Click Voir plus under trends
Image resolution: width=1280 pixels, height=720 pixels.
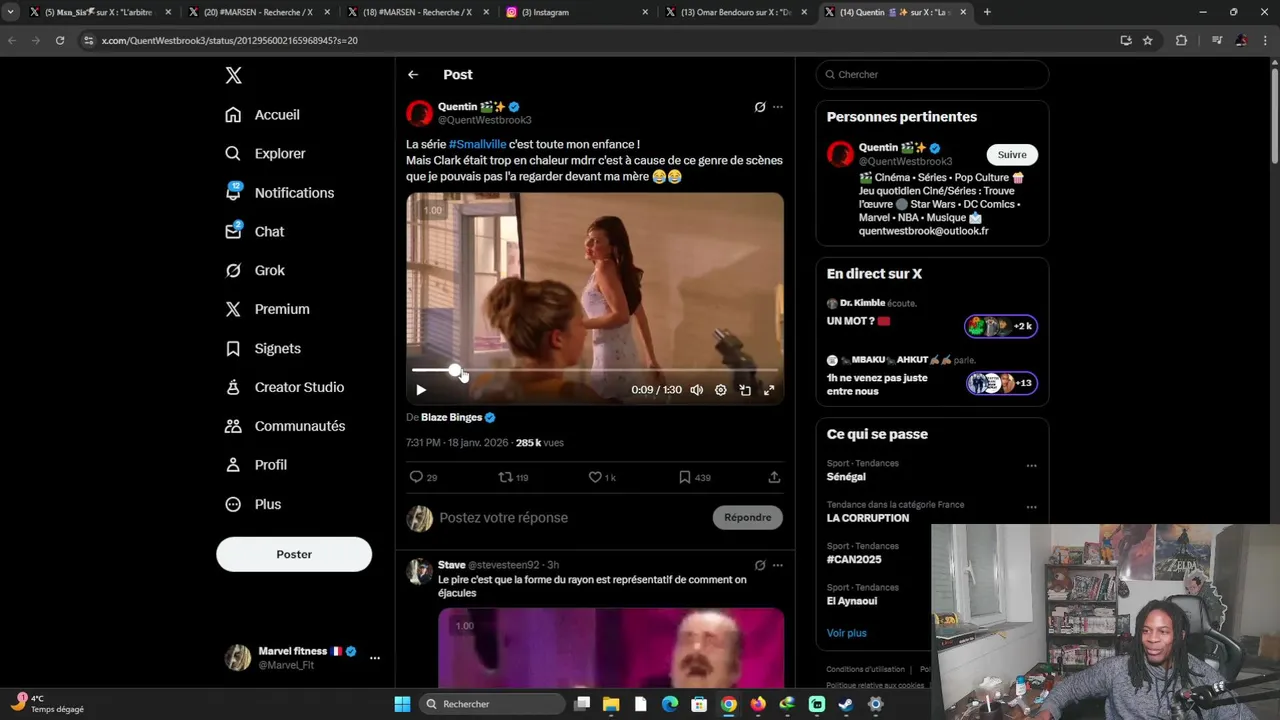coord(847,633)
